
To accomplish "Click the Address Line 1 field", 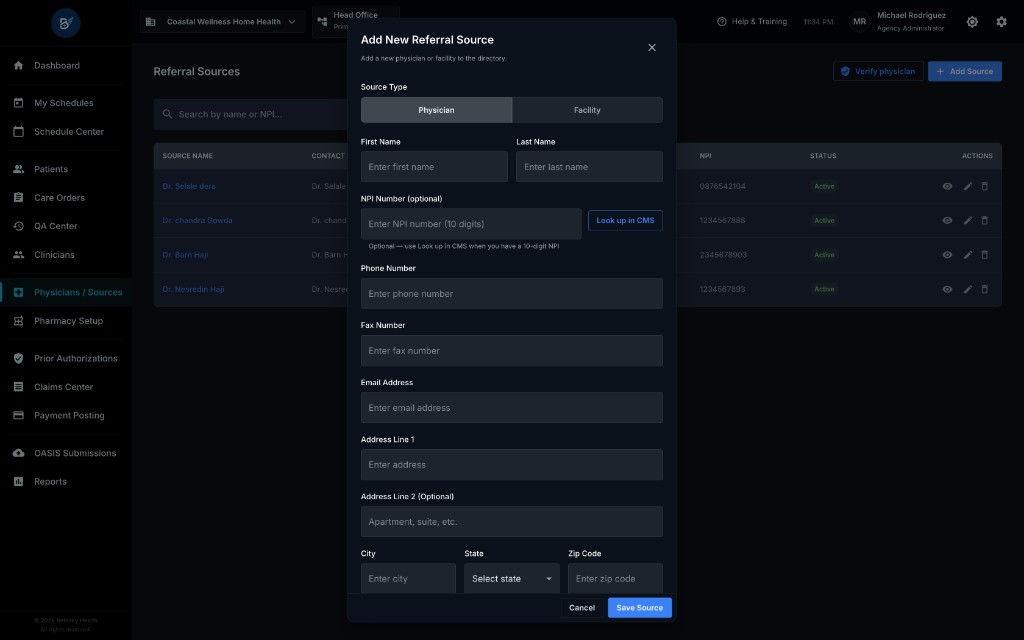I will tap(511, 465).
